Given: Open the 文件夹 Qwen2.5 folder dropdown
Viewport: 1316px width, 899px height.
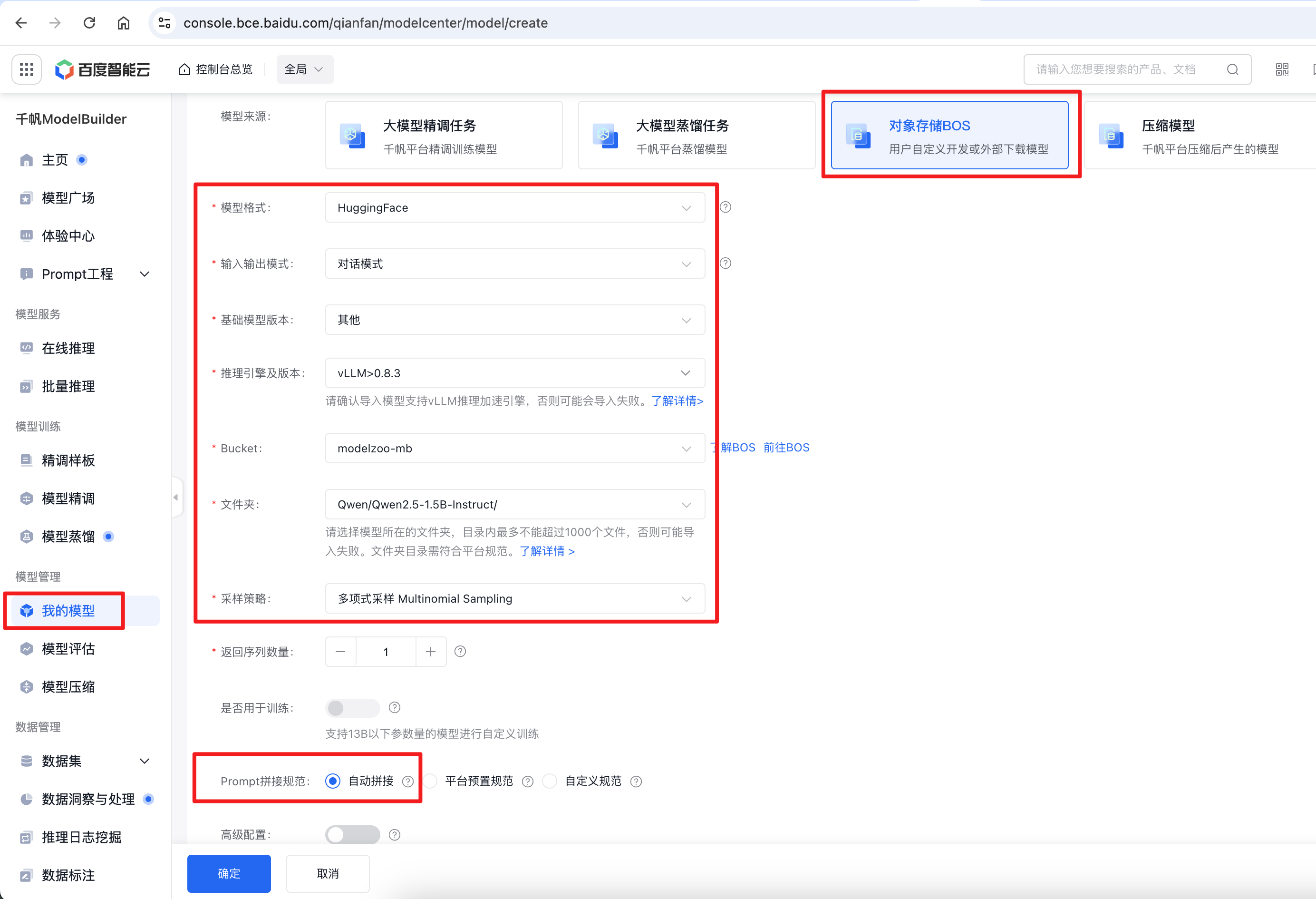Looking at the screenshot, I should pos(515,504).
